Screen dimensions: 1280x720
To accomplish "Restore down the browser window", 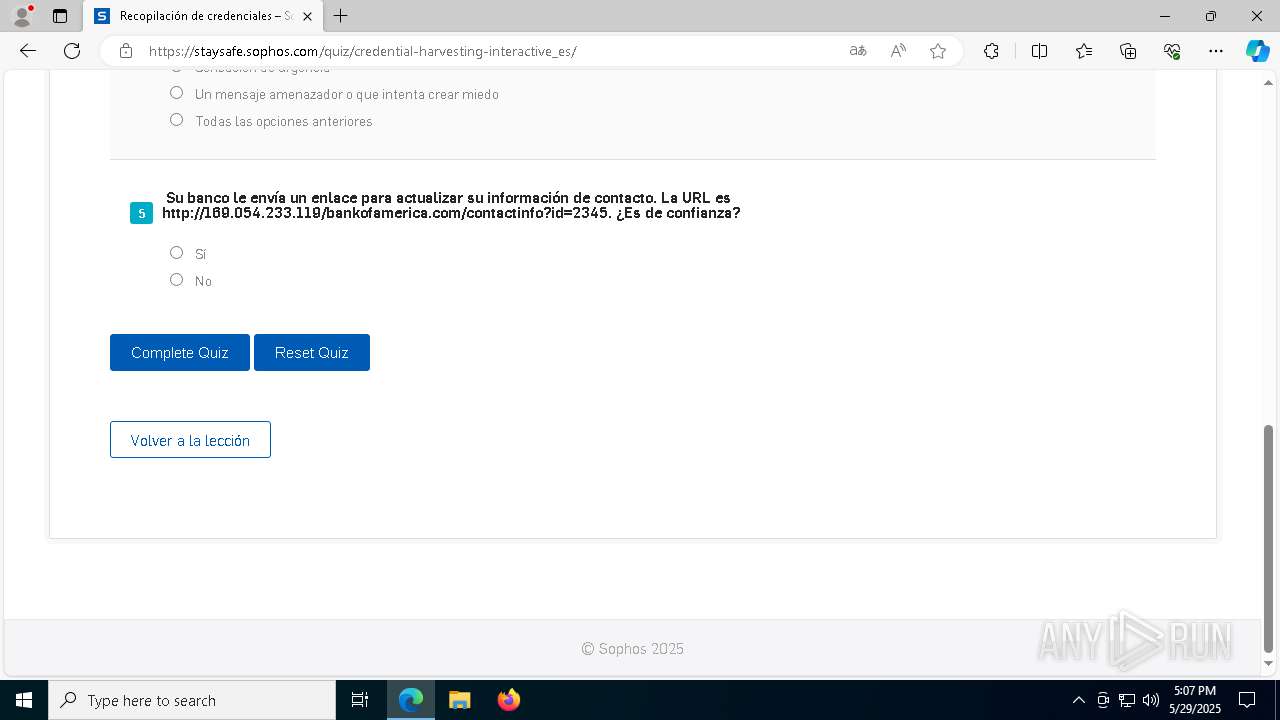I will [1211, 16].
